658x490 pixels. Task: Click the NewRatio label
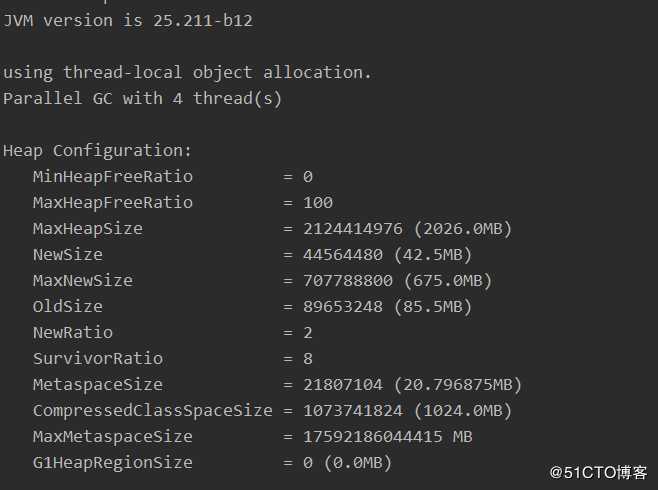[x=72, y=332]
